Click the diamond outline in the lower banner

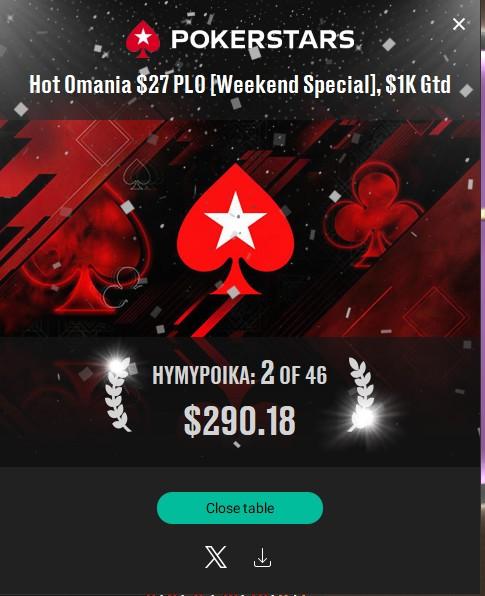pos(436,314)
